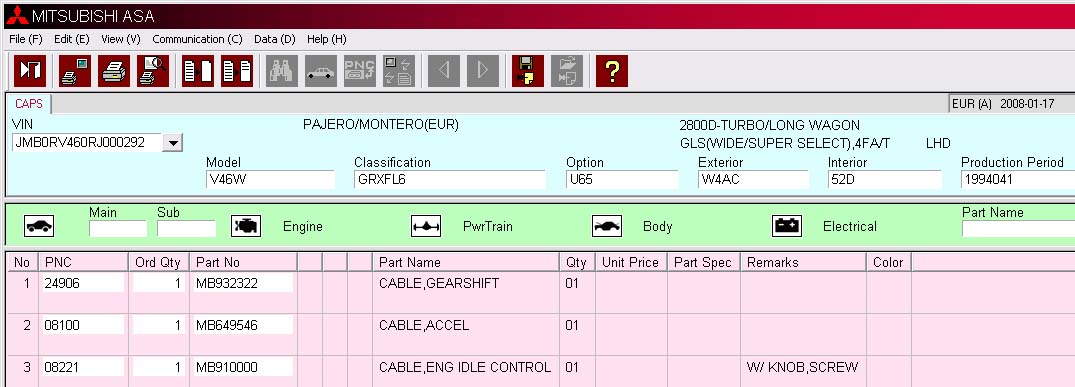Click the Sub group input field

[186, 228]
